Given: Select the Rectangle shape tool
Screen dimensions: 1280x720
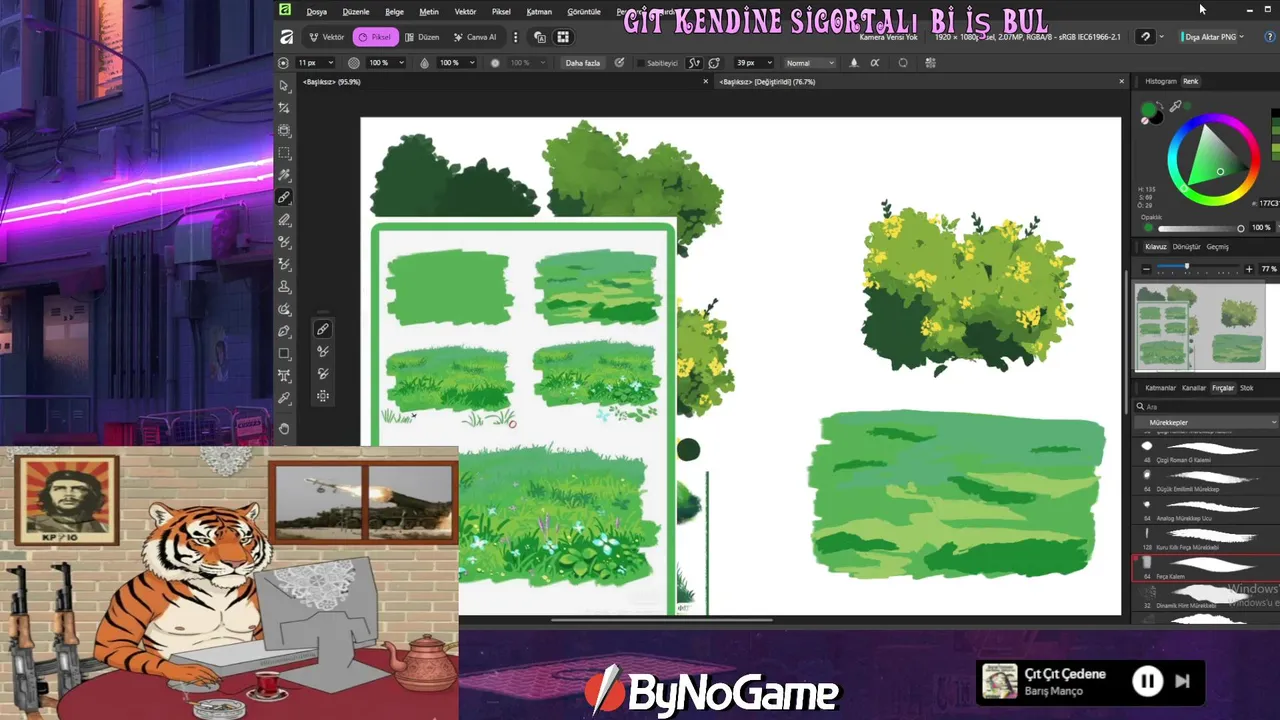Looking at the screenshot, I should 285,354.
